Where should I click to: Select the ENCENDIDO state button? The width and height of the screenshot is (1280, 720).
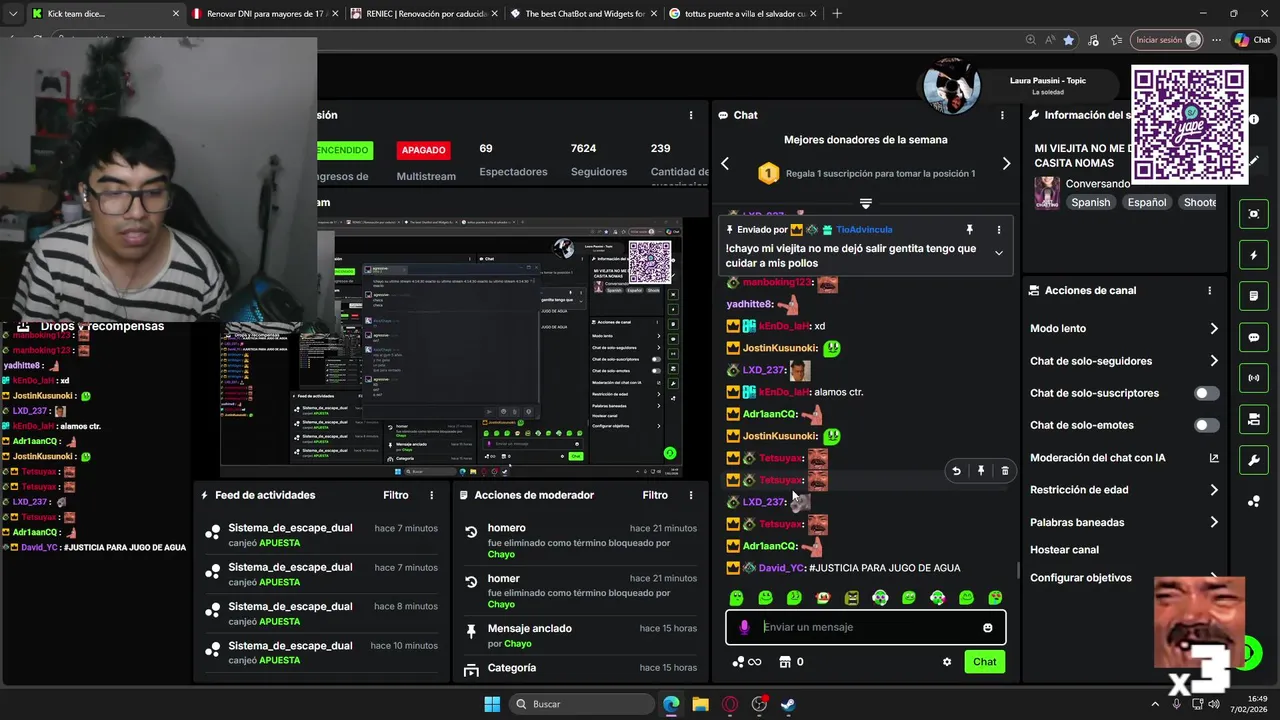(x=342, y=150)
